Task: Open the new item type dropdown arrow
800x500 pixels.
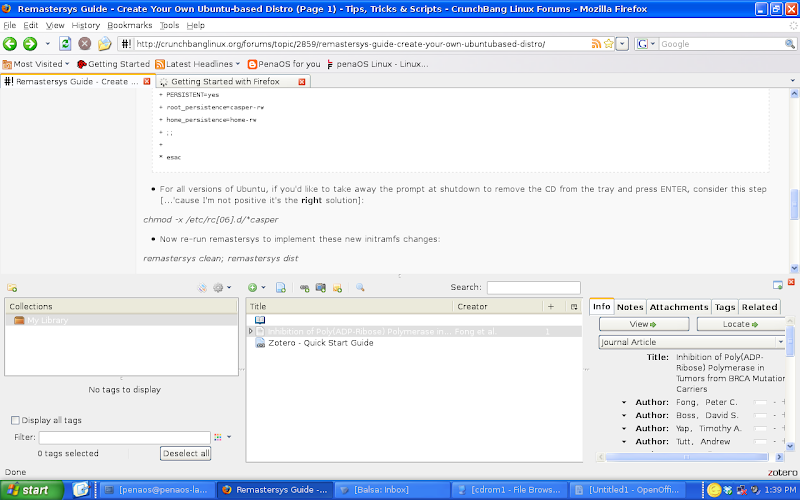Action: click(263, 288)
